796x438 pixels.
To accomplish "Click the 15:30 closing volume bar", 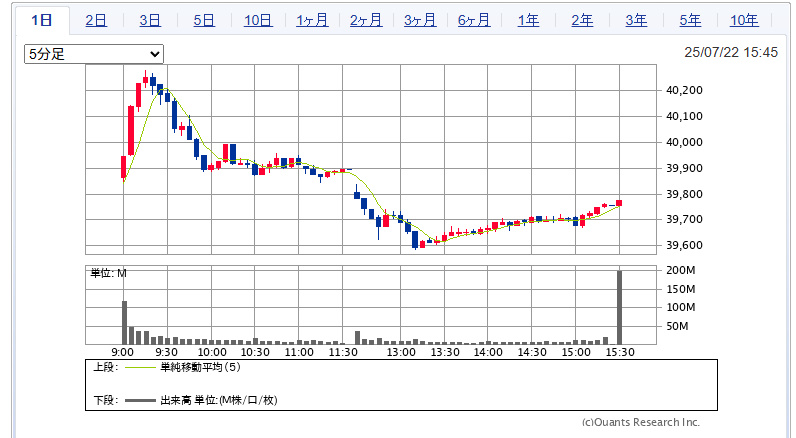I will coord(619,308).
